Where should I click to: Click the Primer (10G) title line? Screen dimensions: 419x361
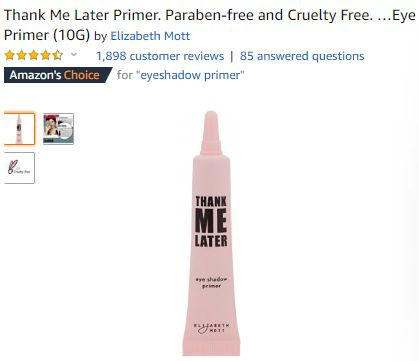[x=47, y=35]
